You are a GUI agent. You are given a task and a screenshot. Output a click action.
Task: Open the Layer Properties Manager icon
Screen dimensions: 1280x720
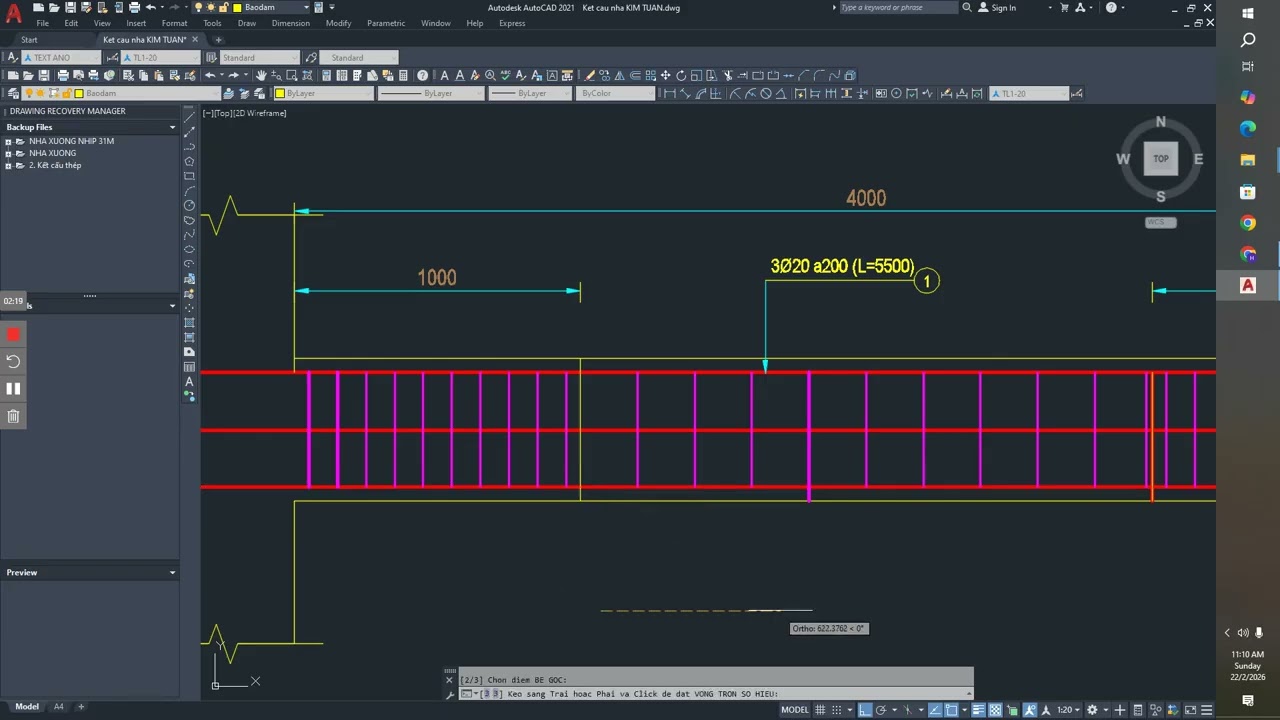pyautogui.click(x=13, y=93)
